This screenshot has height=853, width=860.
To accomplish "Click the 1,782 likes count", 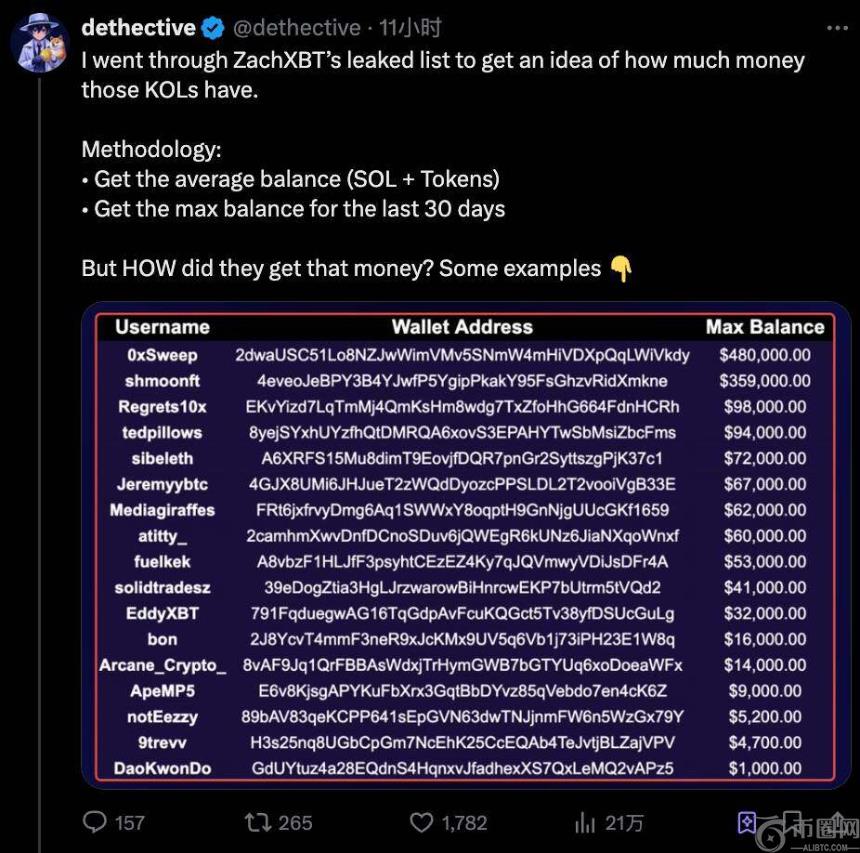I will [464, 822].
